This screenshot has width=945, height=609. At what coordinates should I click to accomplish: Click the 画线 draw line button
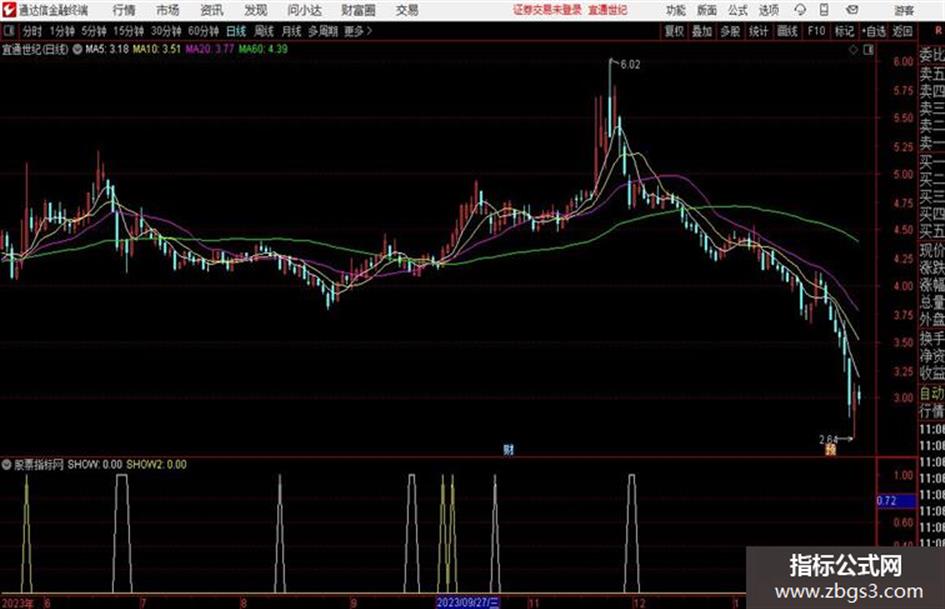click(787, 31)
